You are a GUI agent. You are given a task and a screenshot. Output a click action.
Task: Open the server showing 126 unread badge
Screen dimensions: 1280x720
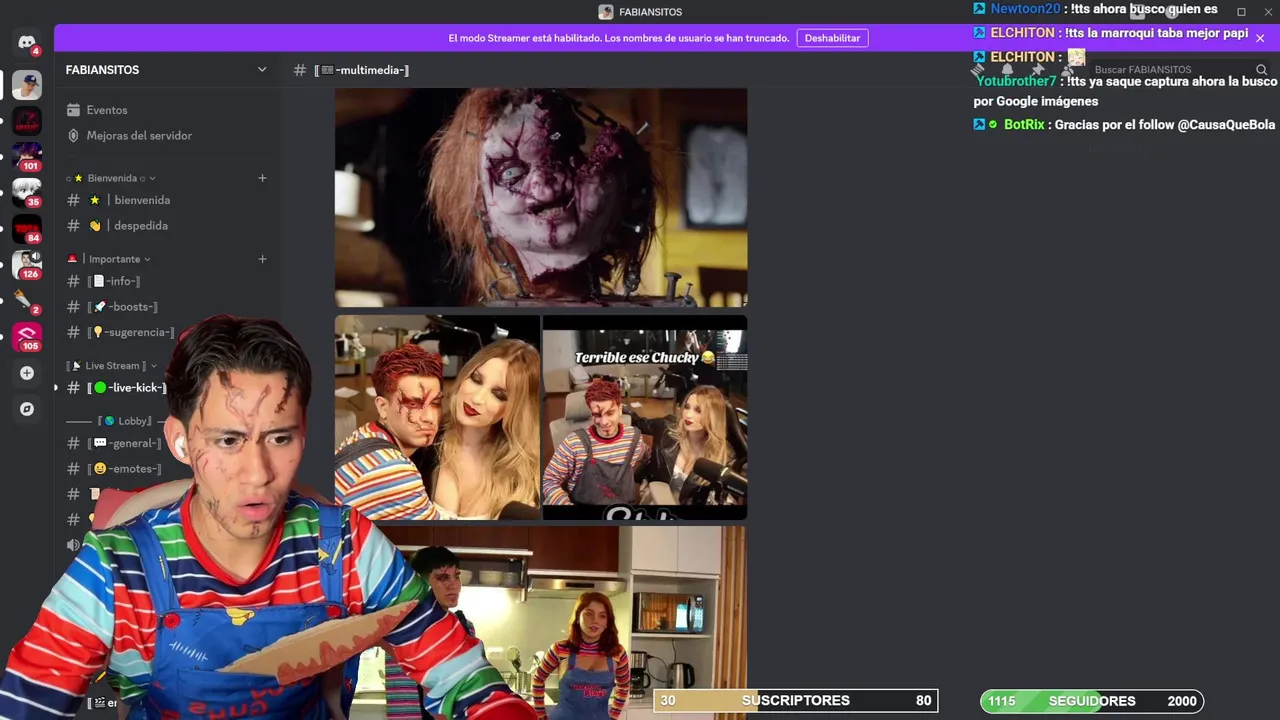coord(27,265)
